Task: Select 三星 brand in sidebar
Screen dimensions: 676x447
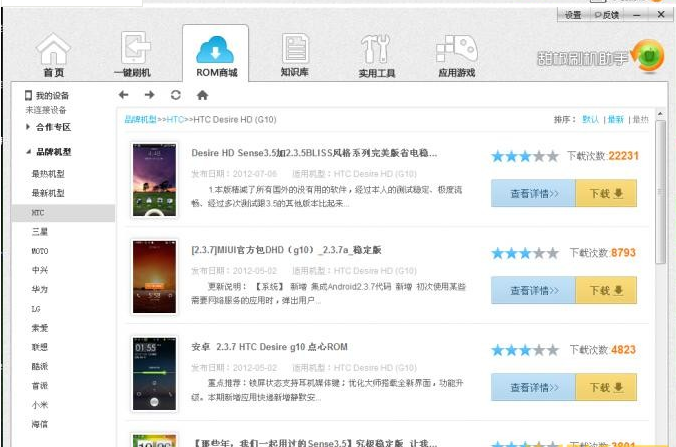Action: coord(40,232)
